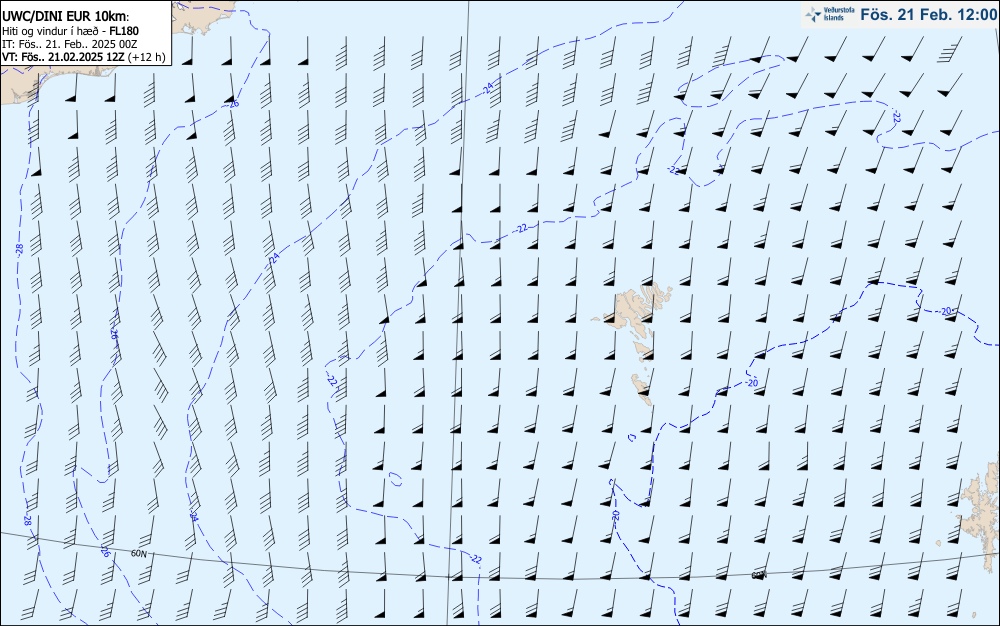
Task: Click 'VT: Fös.. 21.02.2025 12Z (+12 h)' line
Action: click(84, 57)
